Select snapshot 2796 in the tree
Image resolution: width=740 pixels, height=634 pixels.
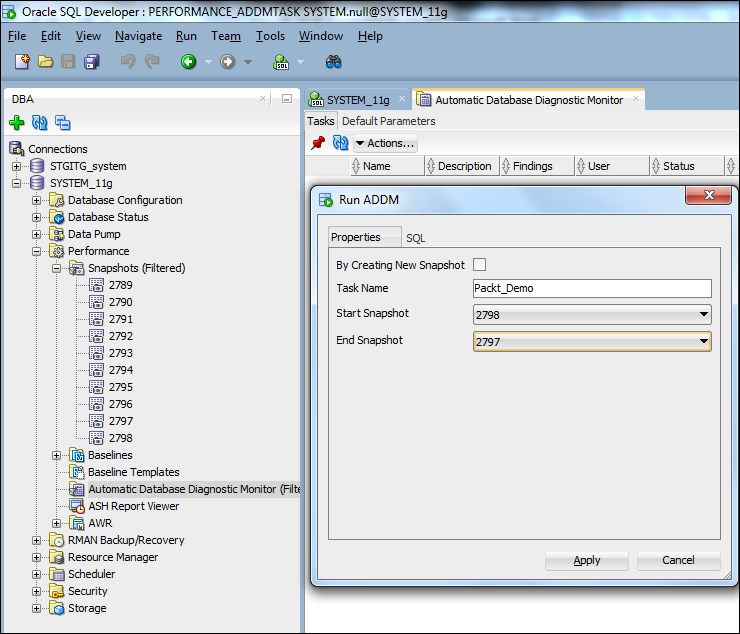pyautogui.click(x=121, y=404)
